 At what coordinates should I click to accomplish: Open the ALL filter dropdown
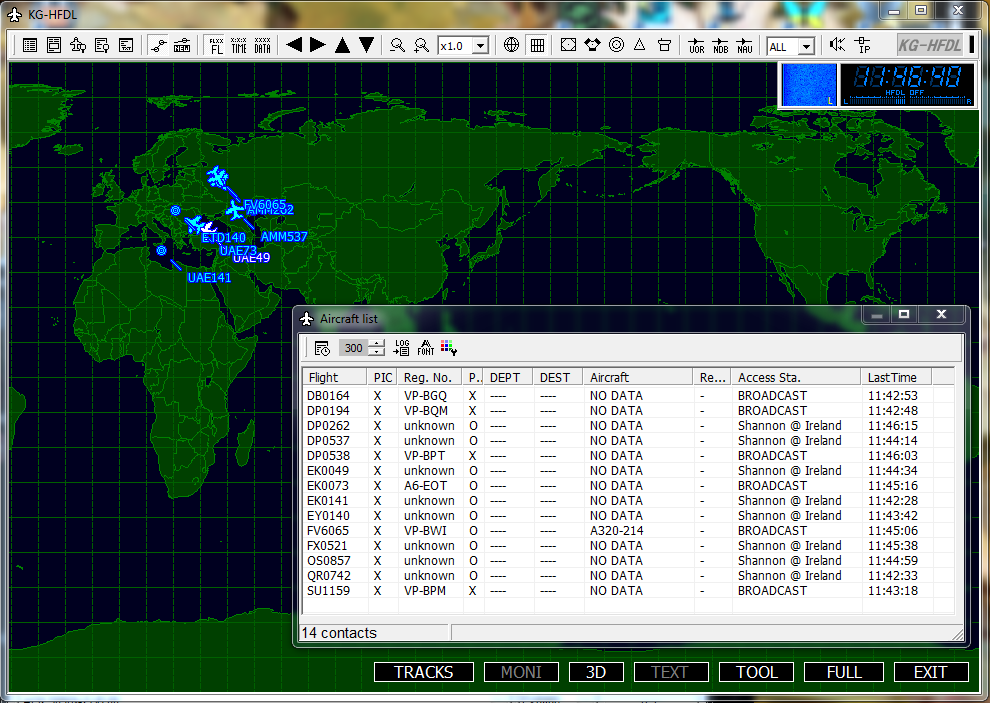point(806,46)
